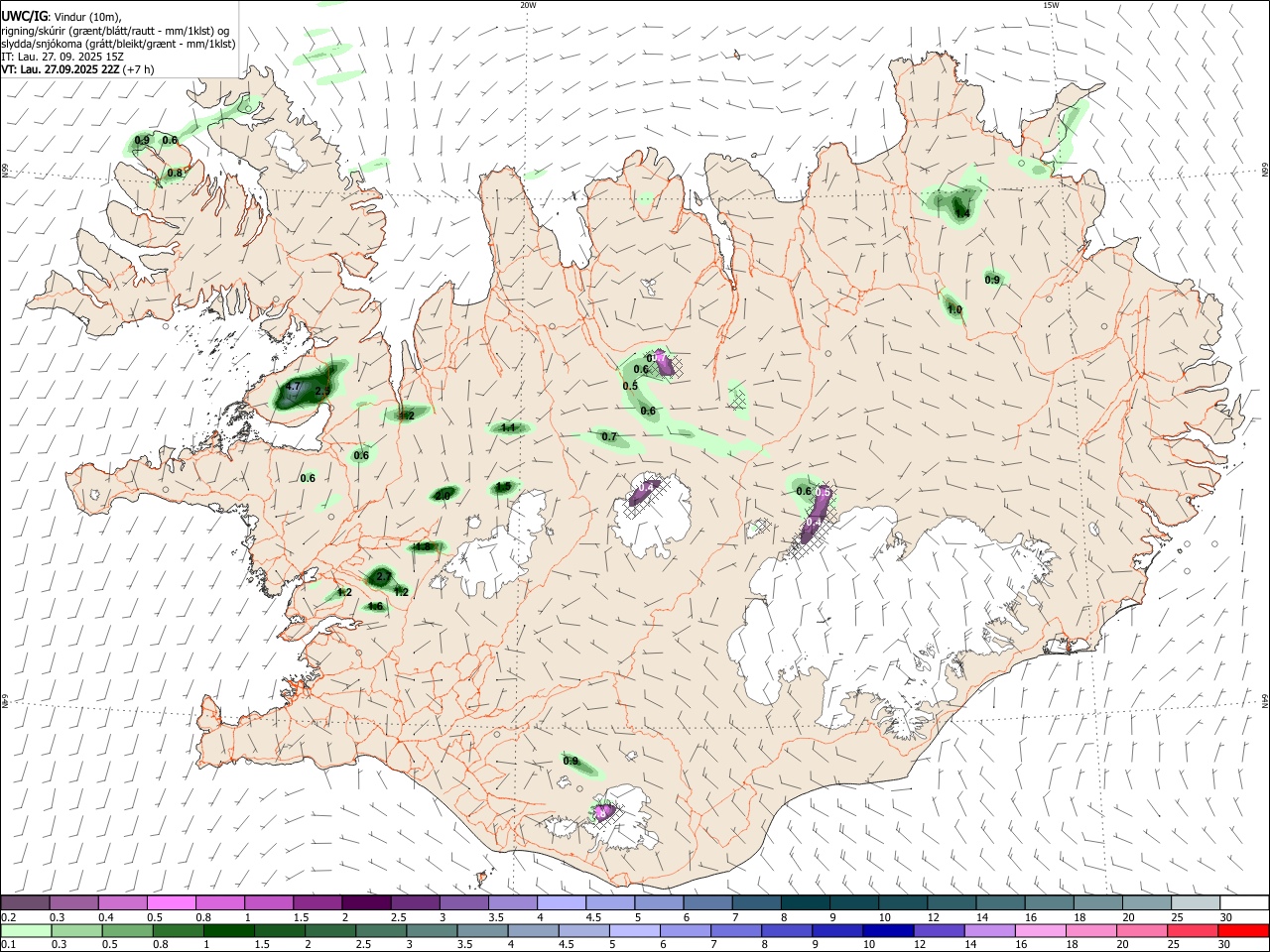Click the 25 red swatch in lower legend

click(1191, 930)
